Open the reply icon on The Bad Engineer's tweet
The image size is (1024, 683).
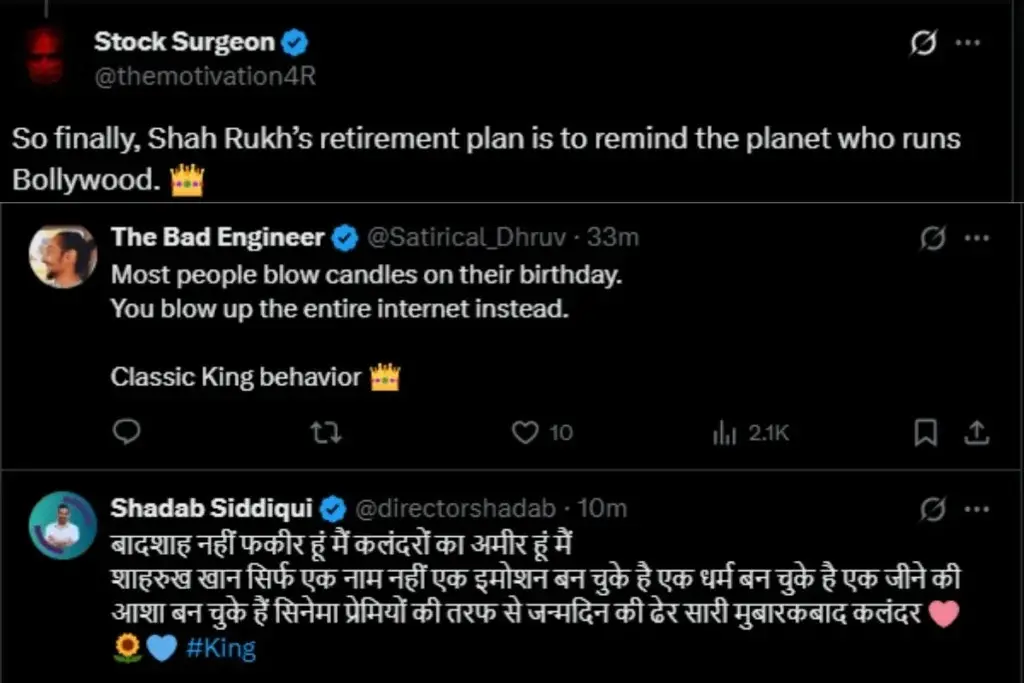coord(126,433)
